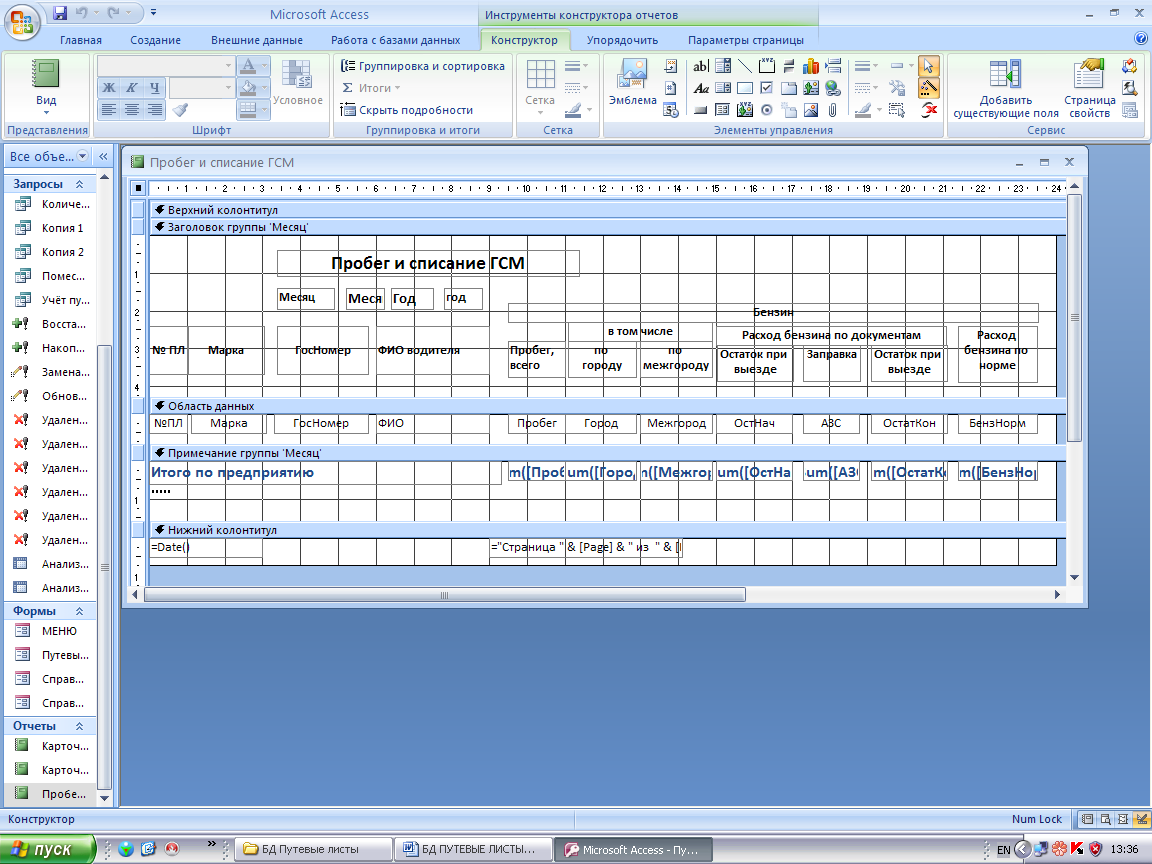Open the Итоги totals dropdown
Screen dimensions: 1152x864
371,88
